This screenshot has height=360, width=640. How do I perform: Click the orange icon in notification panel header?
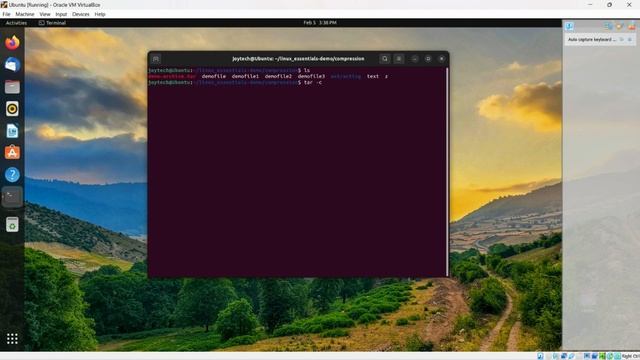620,27
